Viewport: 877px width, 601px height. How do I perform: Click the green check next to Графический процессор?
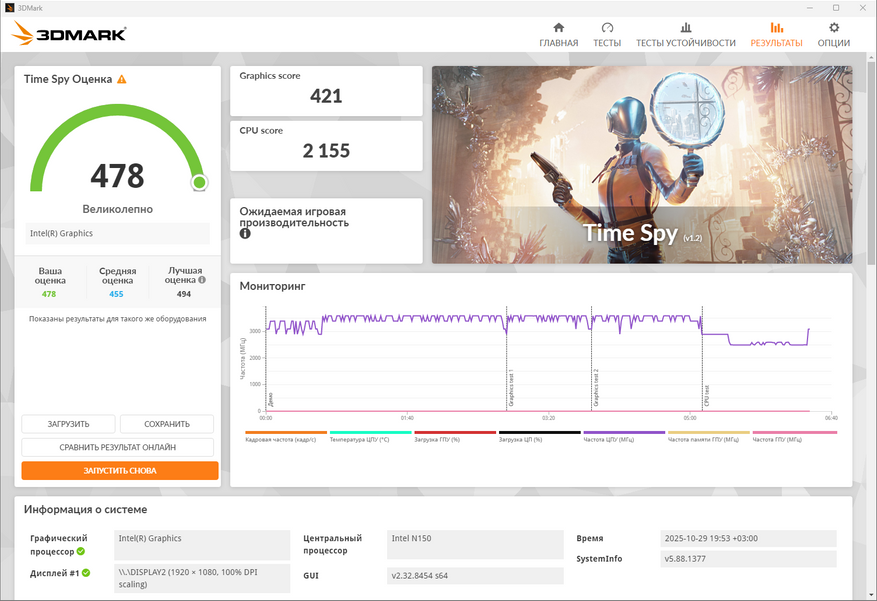point(81,551)
